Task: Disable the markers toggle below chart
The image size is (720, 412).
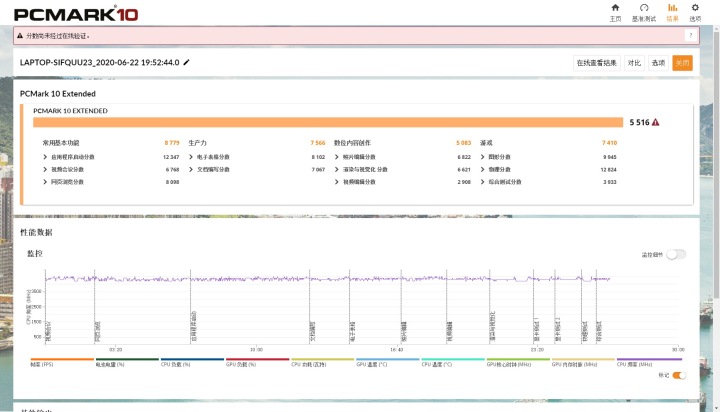Action: click(679, 376)
